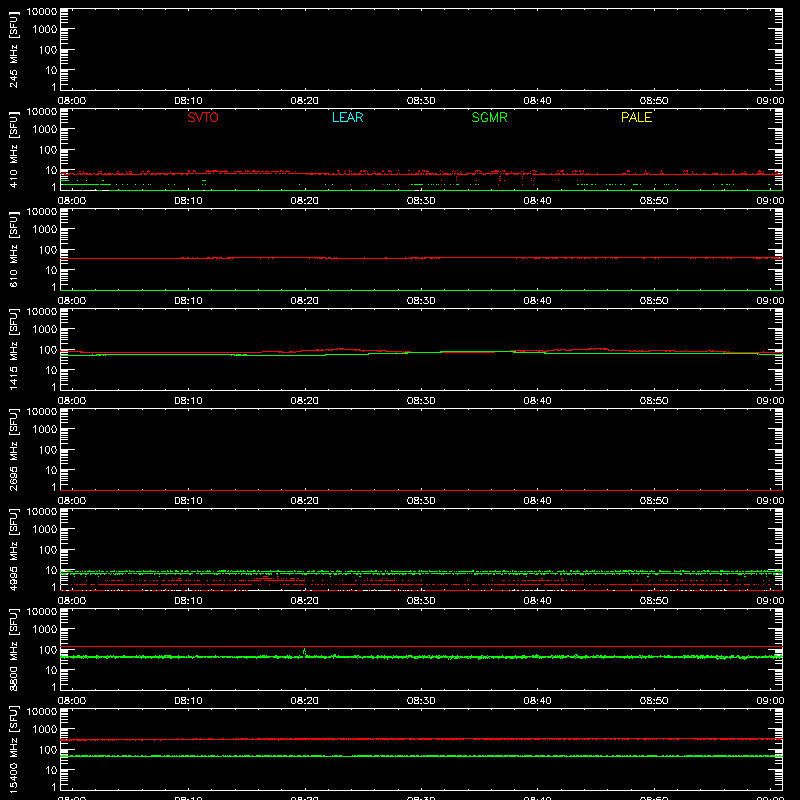Click 08:10 tick label under 2695 MHz panel
This screenshot has width=800, height=800.
click(188, 501)
